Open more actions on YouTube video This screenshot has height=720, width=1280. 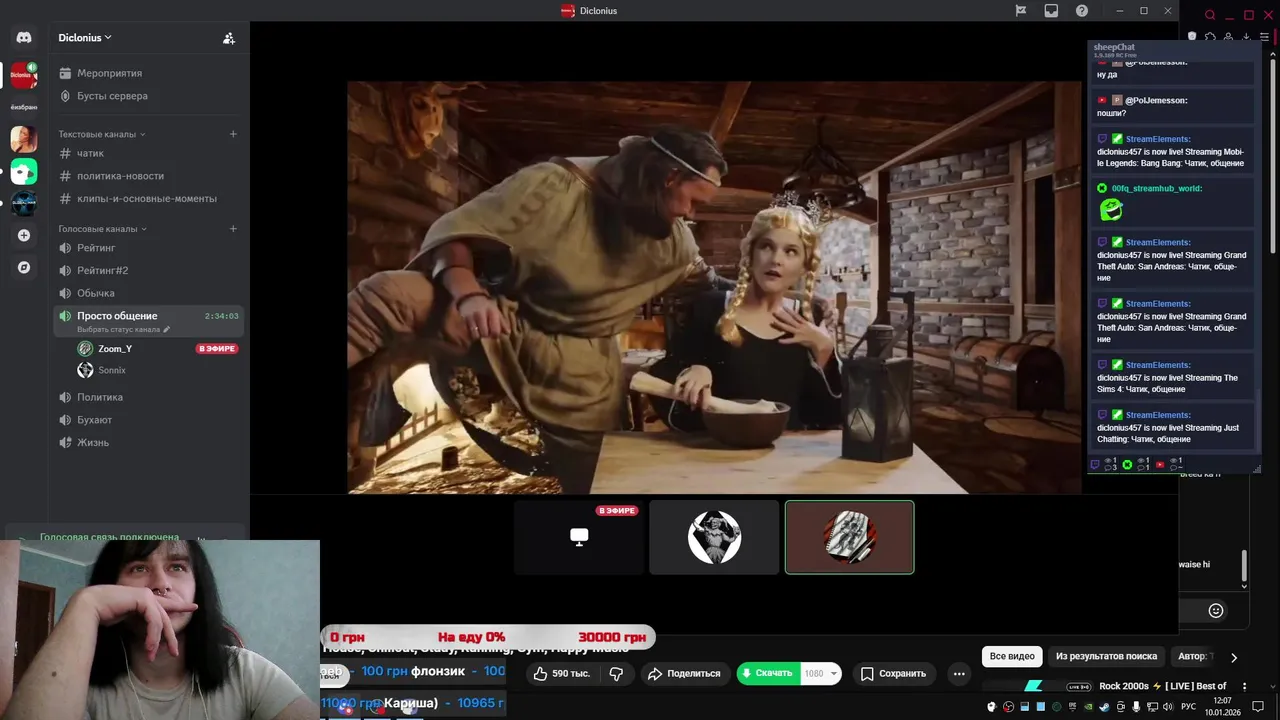click(x=959, y=673)
